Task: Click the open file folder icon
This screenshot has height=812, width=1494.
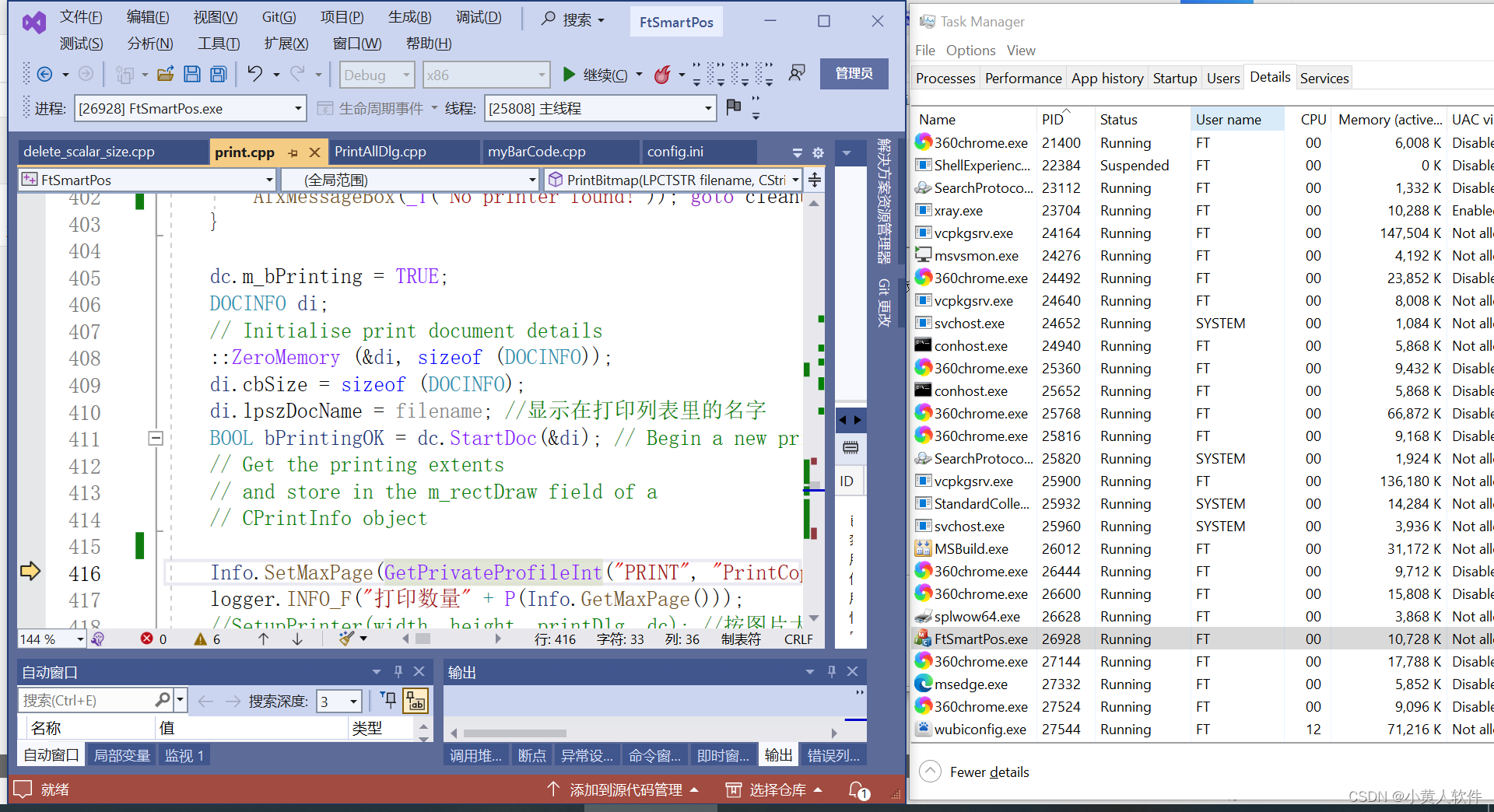Action: tap(165, 74)
